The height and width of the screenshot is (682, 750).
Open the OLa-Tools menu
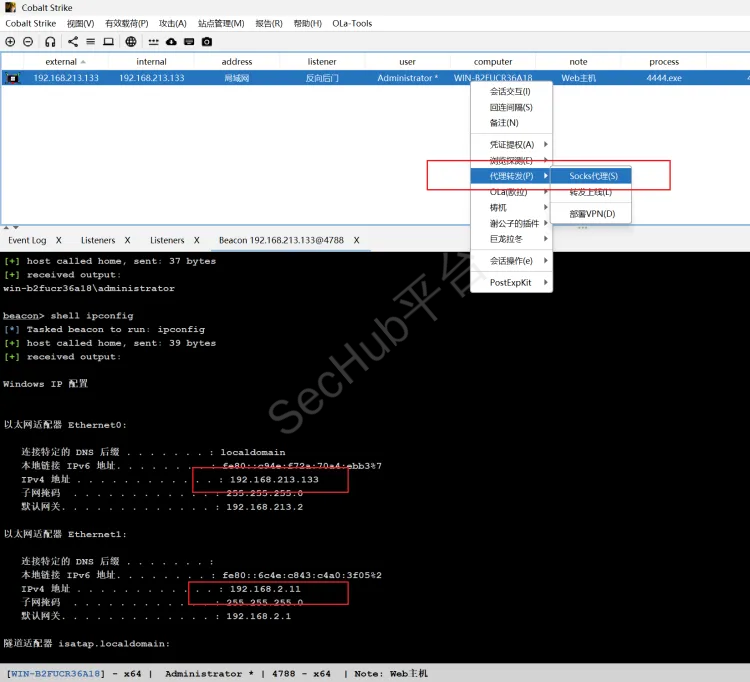(352, 23)
